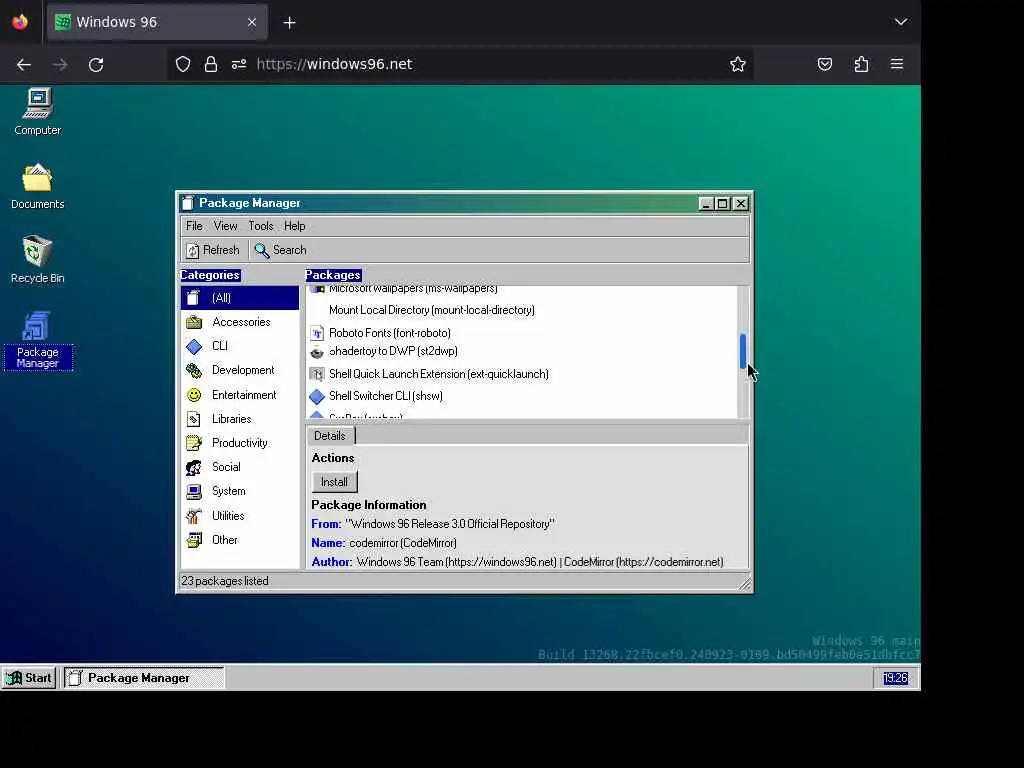The height and width of the screenshot is (768, 1024).
Task: Click the Shell Quick Launch Extension icon
Action: (317, 374)
